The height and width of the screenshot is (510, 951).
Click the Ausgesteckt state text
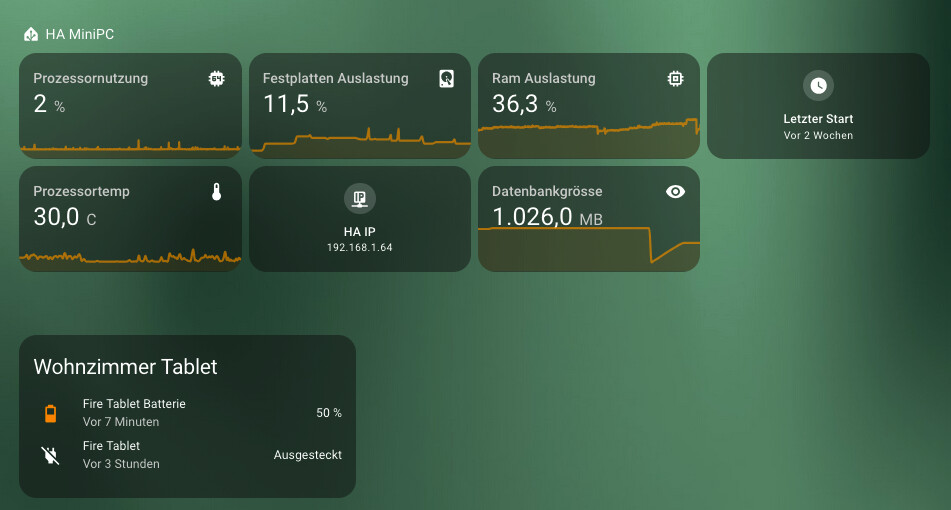coord(307,455)
